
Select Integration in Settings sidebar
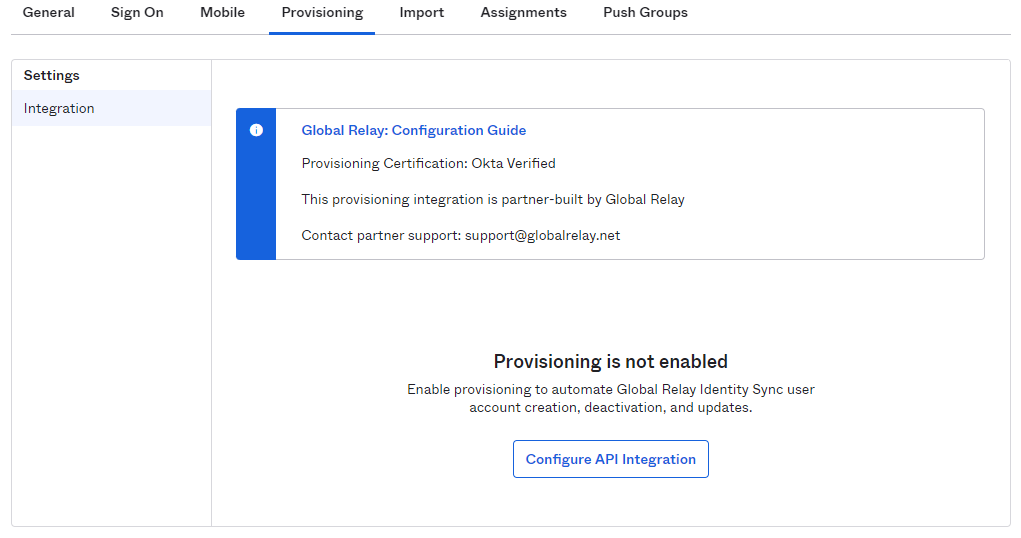coord(111,108)
